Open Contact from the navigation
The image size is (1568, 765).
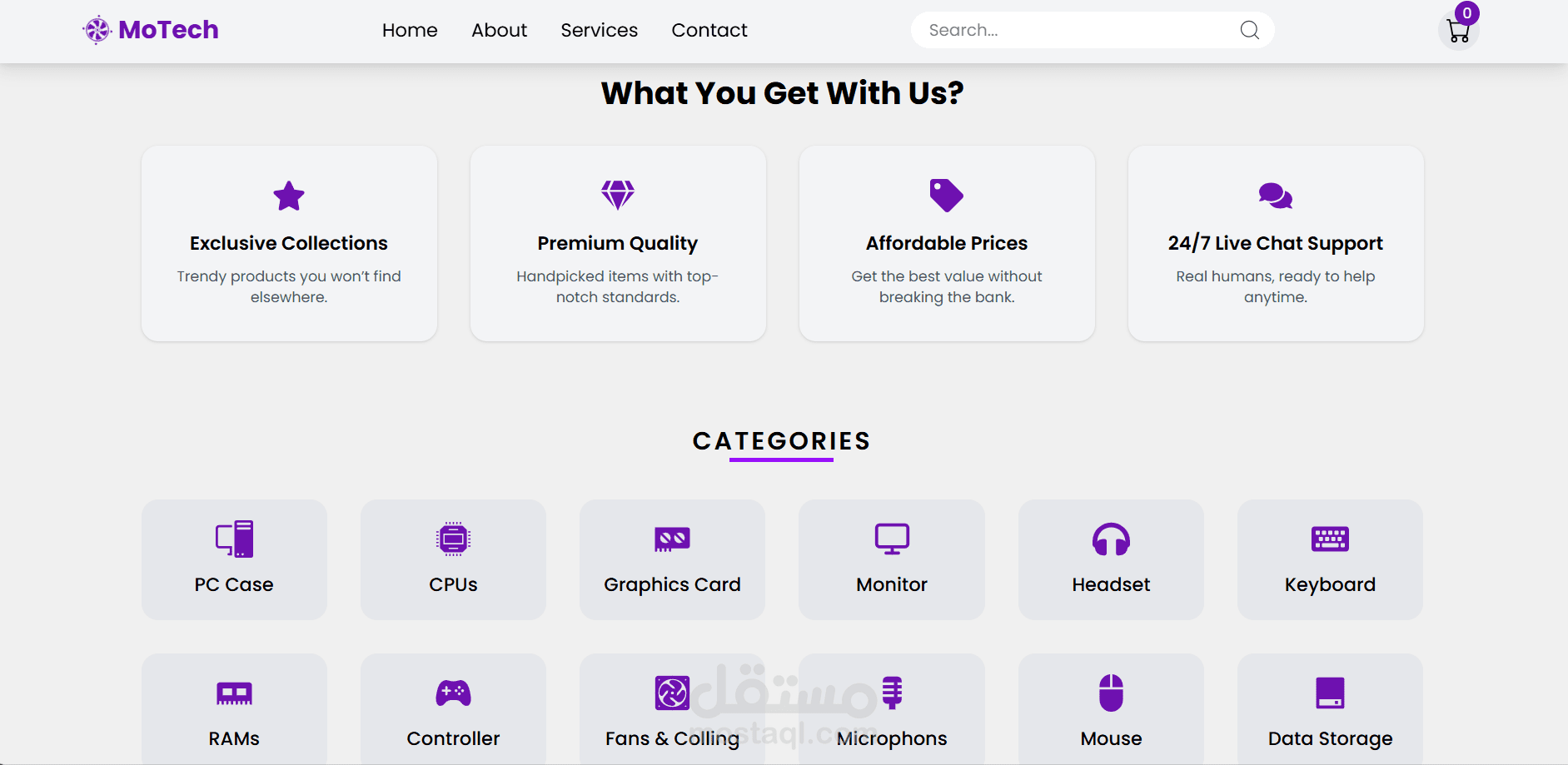[x=709, y=30]
